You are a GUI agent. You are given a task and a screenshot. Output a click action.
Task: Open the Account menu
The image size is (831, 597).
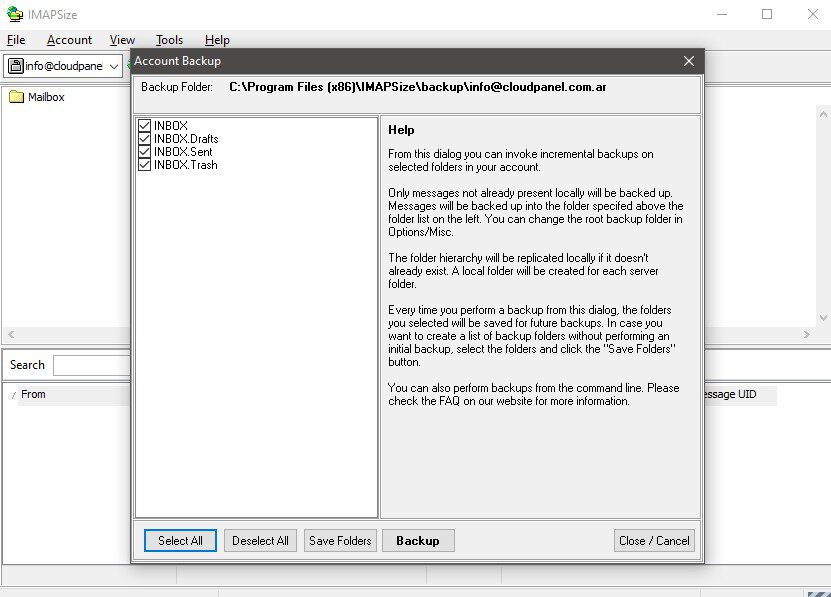[x=69, y=40]
